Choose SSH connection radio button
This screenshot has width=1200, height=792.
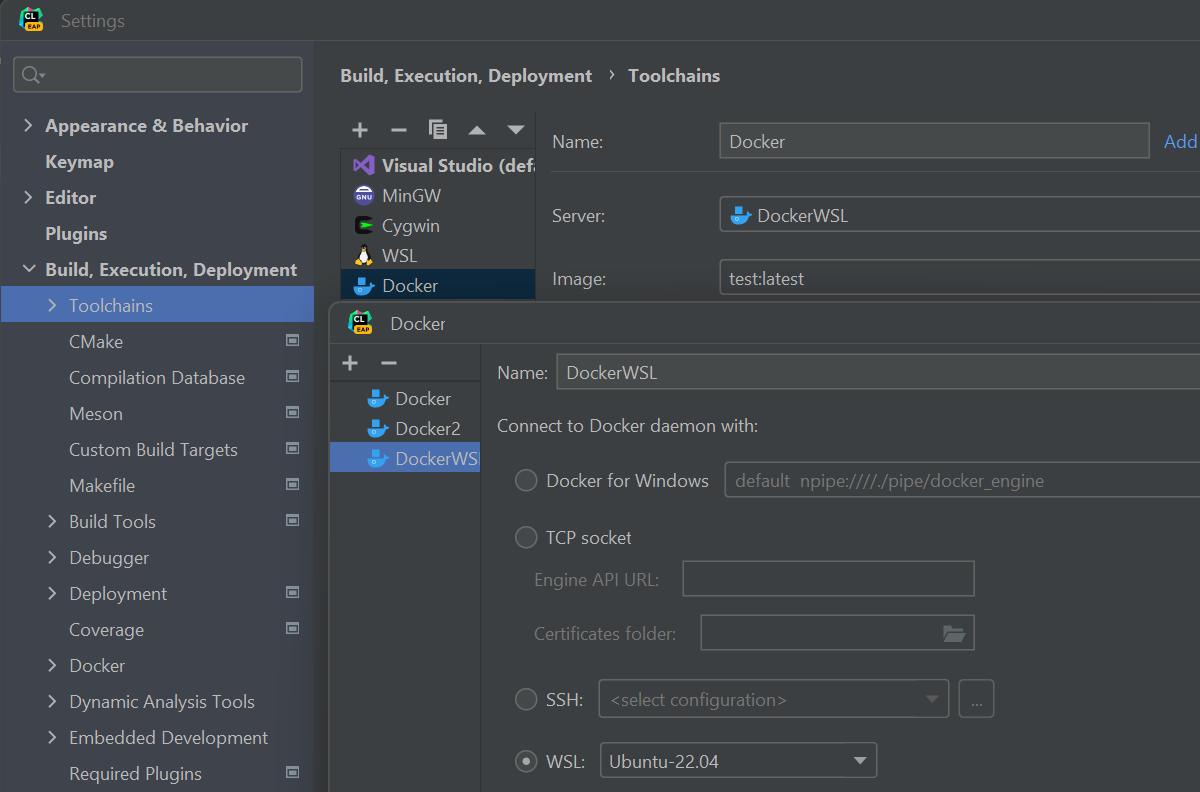526,699
